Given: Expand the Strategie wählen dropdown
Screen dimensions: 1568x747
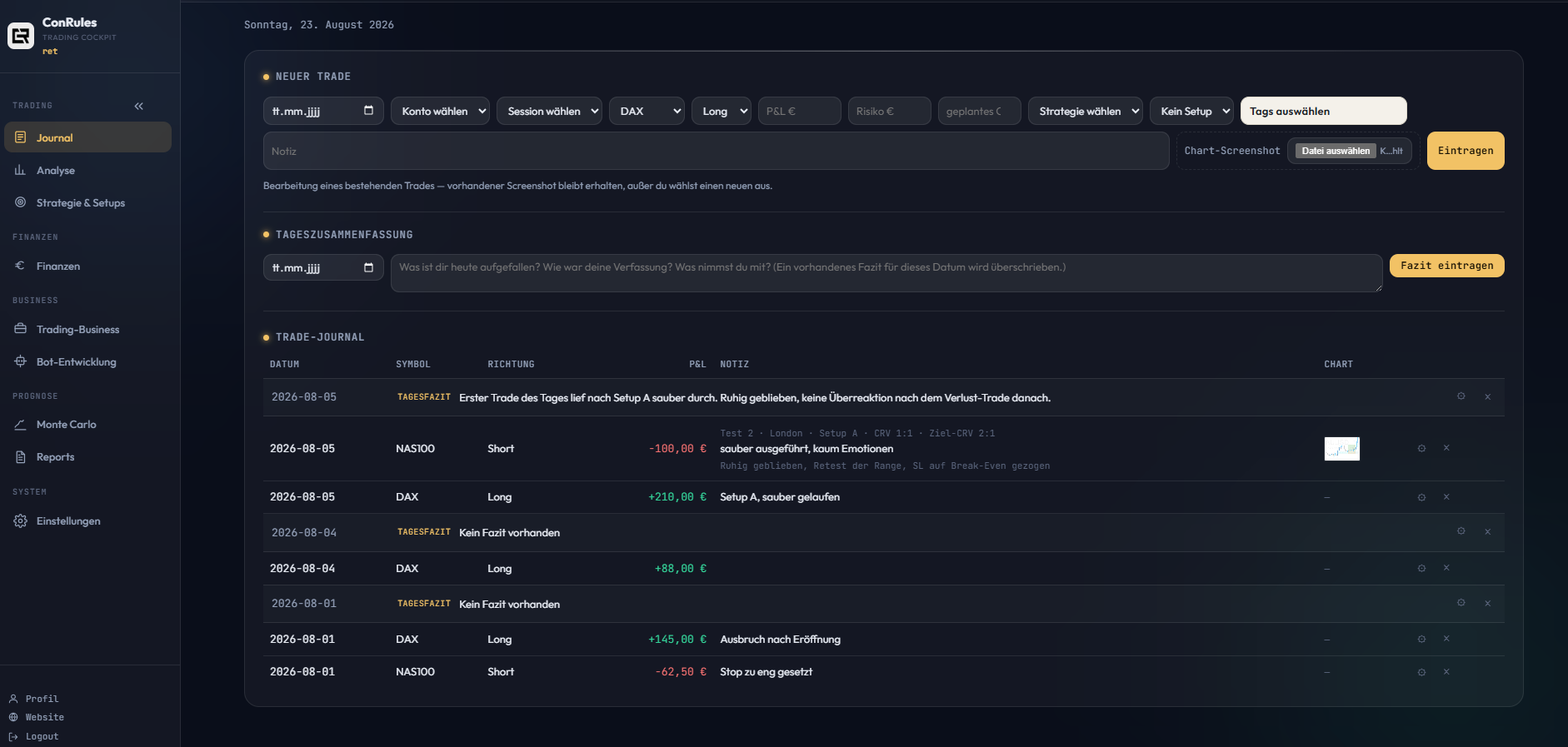Looking at the screenshot, I should [1086, 111].
